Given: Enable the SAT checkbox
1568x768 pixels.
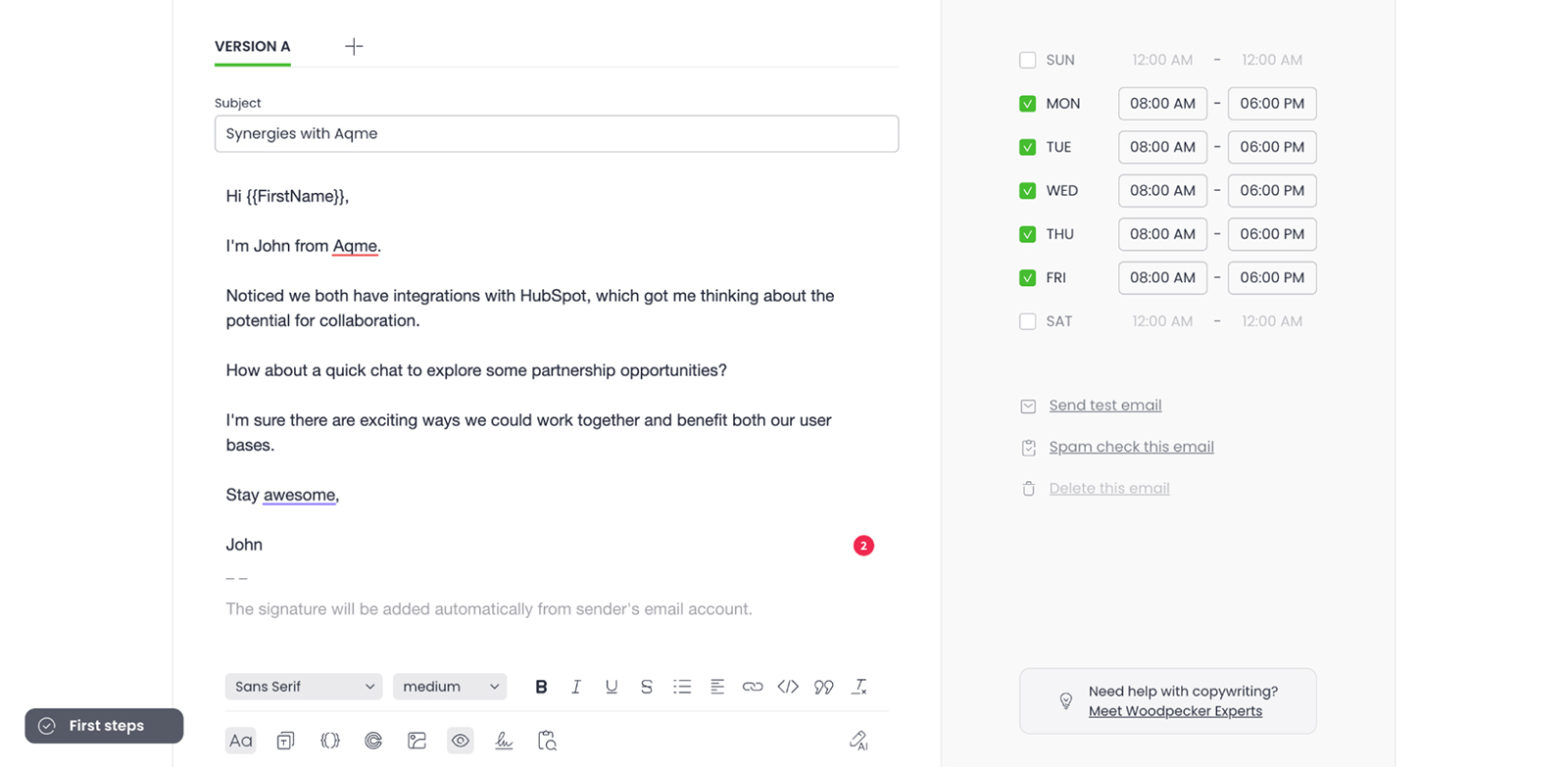Looking at the screenshot, I should pyautogui.click(x=1027, y=321).
